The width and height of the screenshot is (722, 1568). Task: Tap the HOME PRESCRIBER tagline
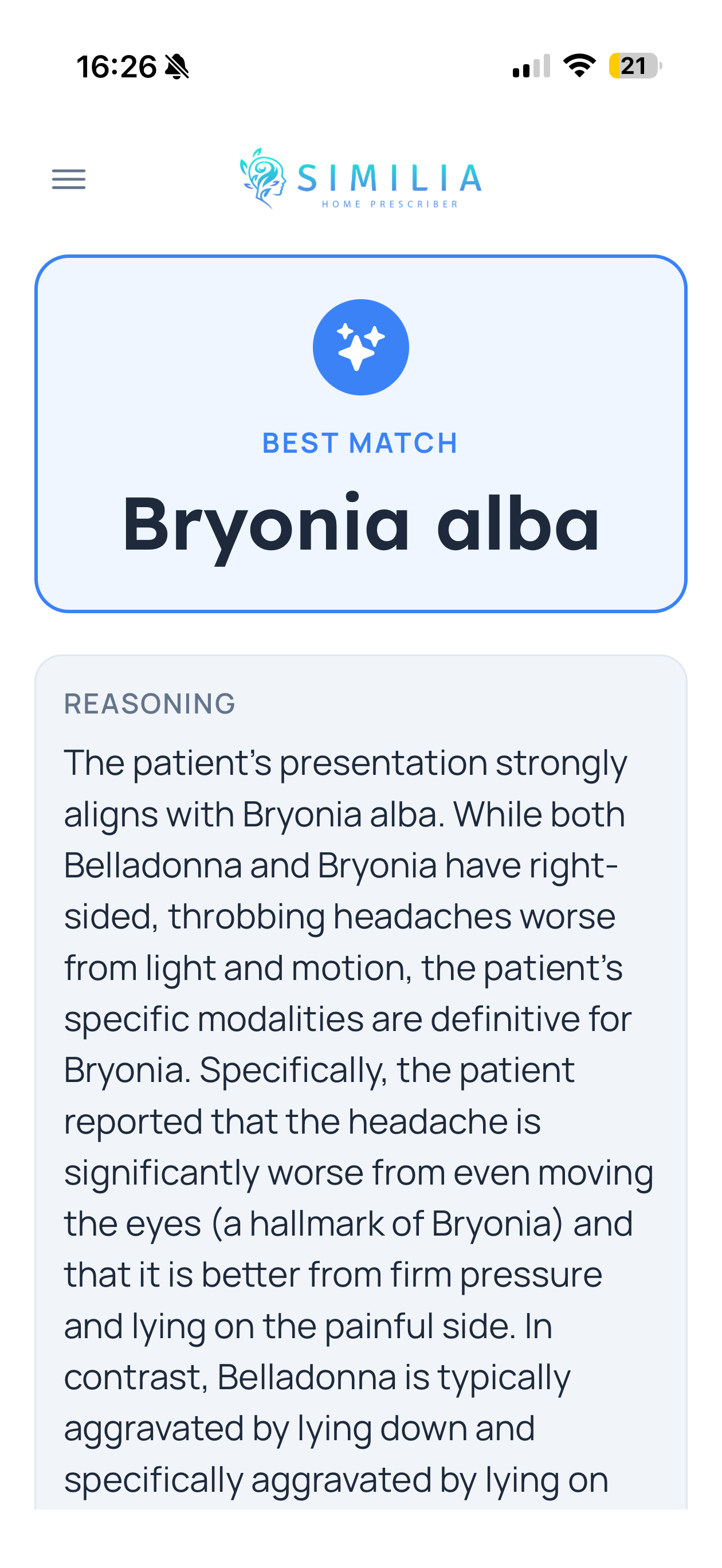tap(390, 205)
